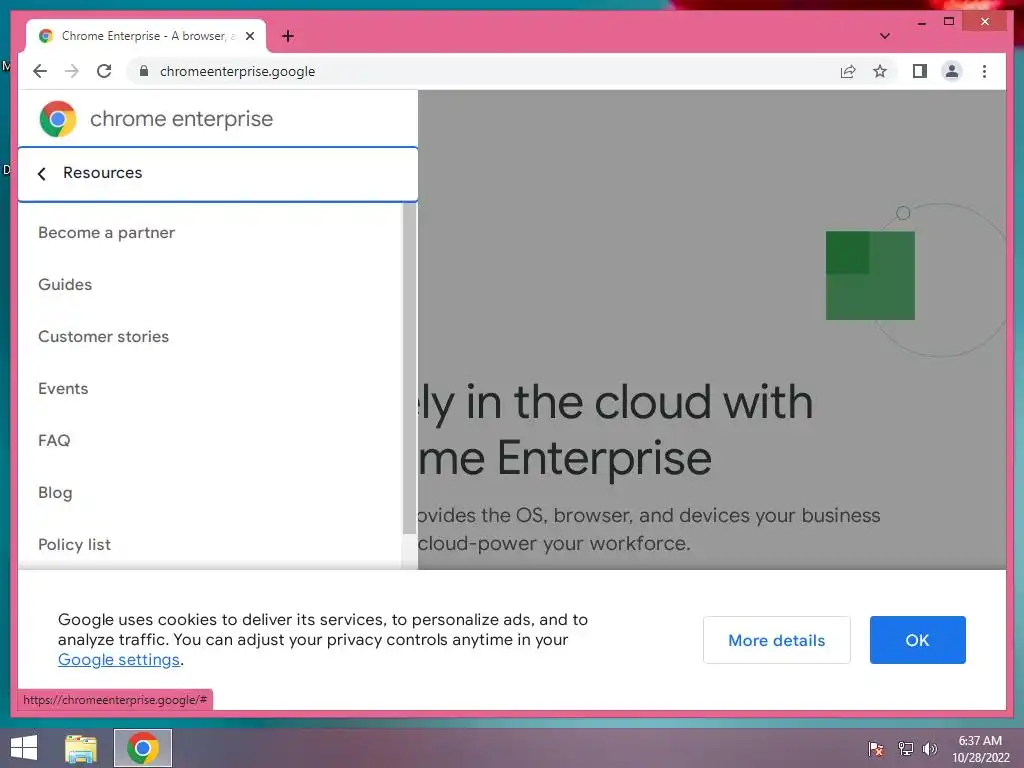Screen dimensions: 1024x768
Task: Click the padlock site info icon
Action: 144,71
